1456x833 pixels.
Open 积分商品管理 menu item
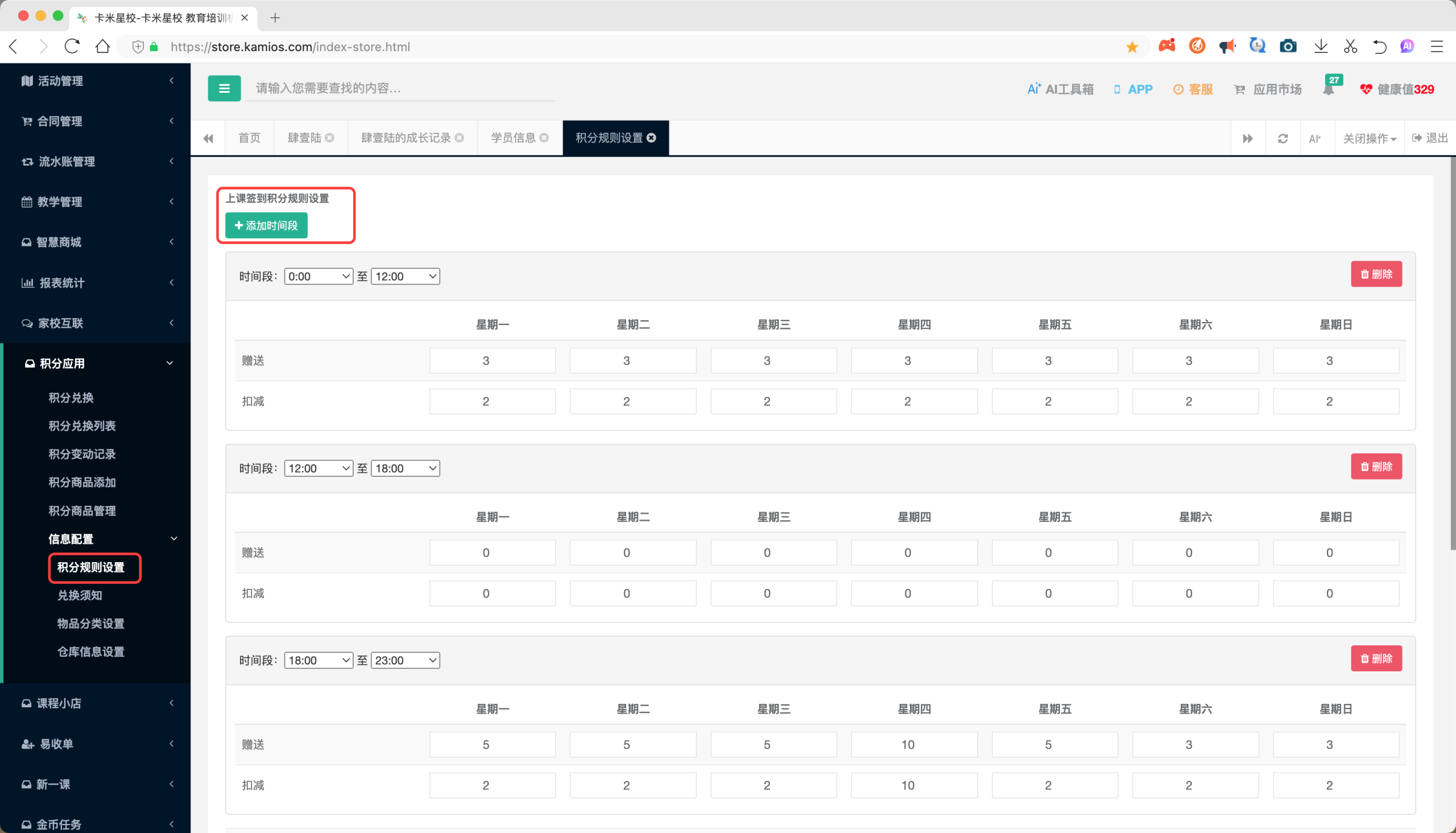pyautogui.click(x=82, y=511)
